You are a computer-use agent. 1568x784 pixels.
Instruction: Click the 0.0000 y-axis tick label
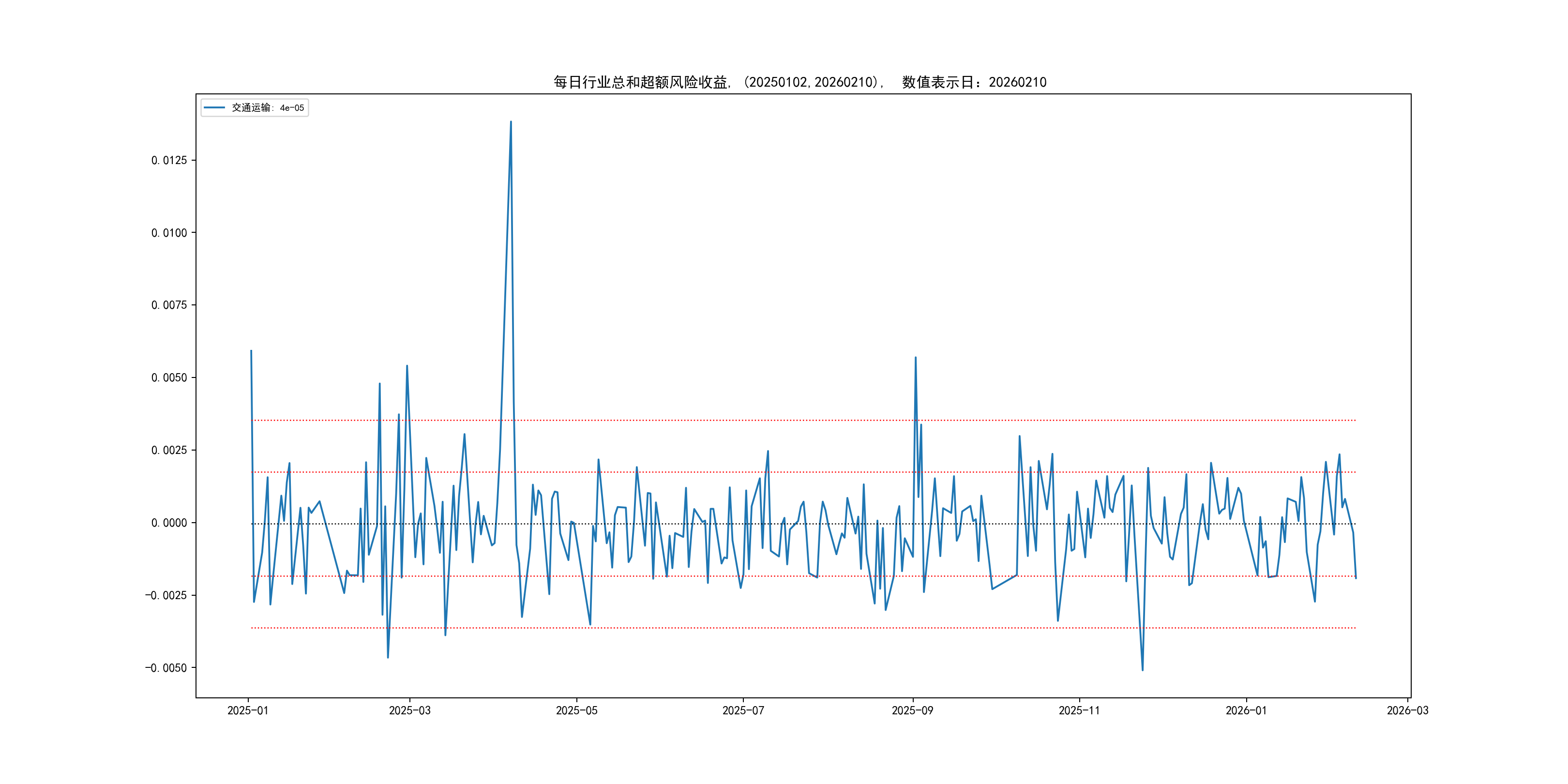click(168, 523)
